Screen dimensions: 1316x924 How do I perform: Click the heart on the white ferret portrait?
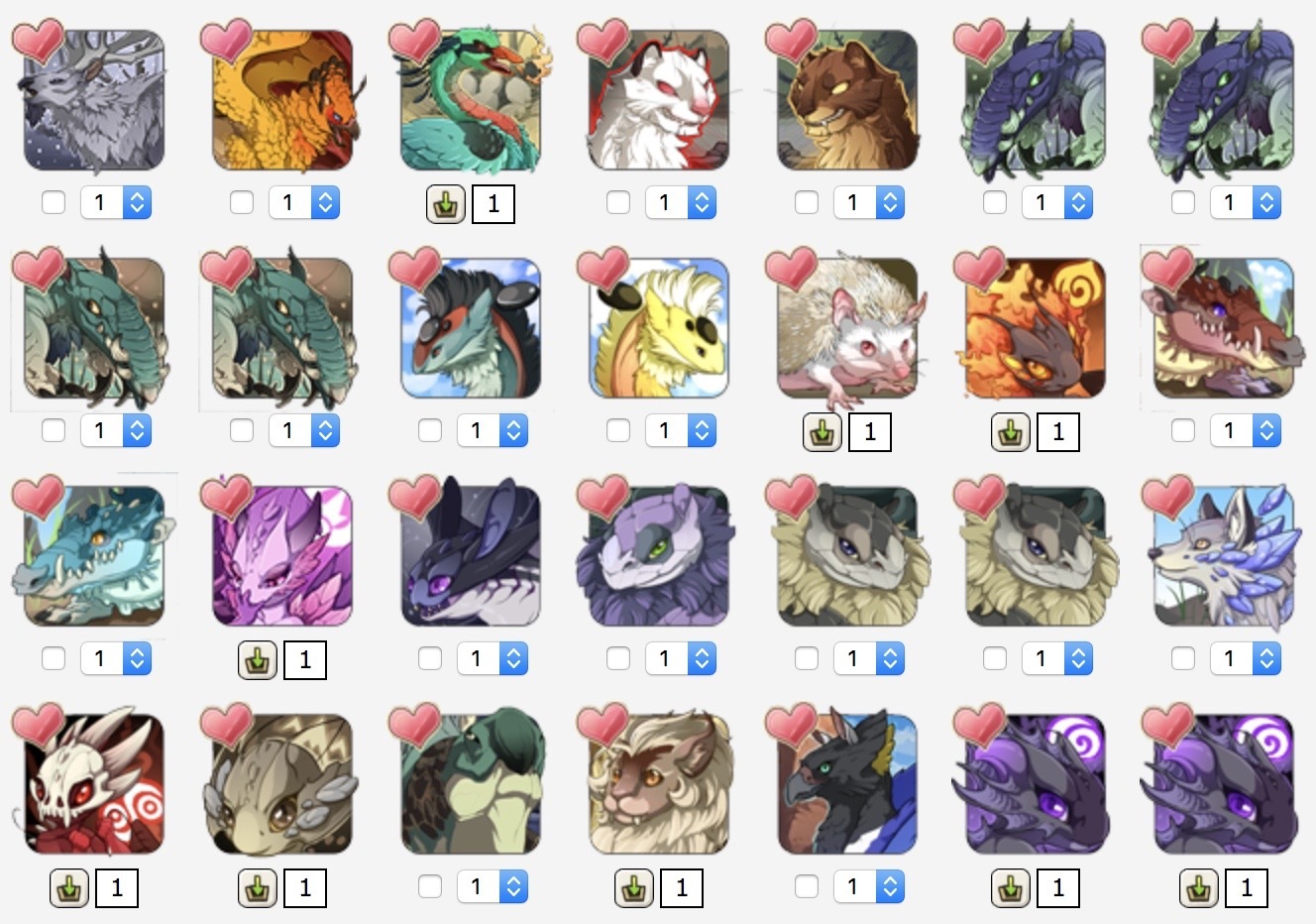603,41
